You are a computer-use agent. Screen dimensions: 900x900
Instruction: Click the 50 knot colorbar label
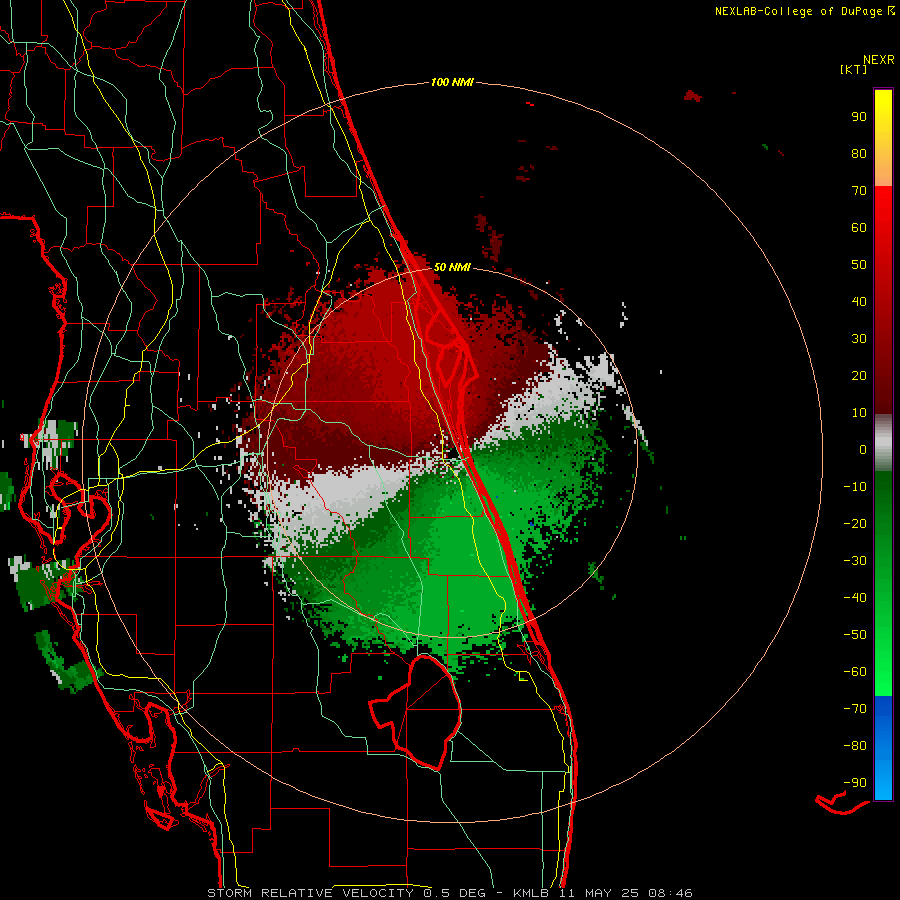pyautogui.click(x=859, y=265)
